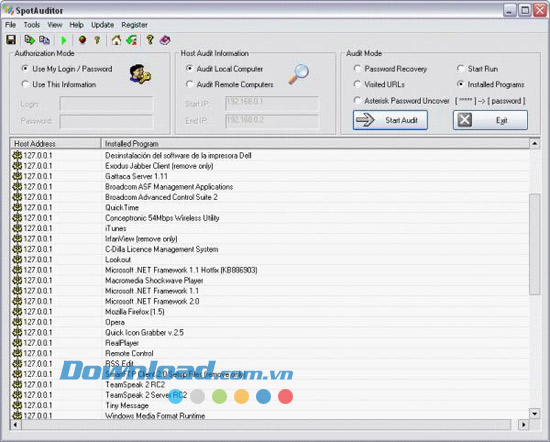Click the purple book icon in toolbar
The image size is (550, 442).
[x=165, y=40]
